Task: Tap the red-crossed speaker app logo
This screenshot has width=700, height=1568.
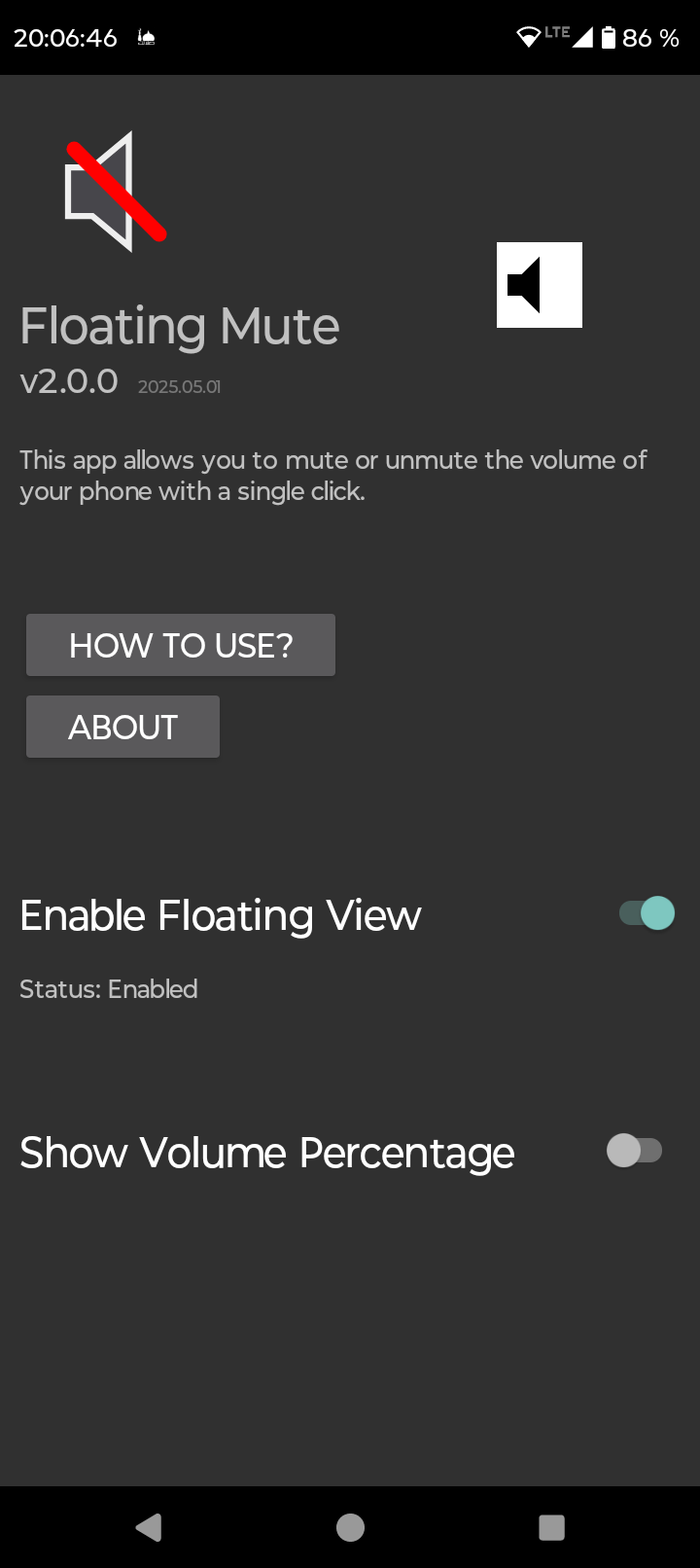Action: click(114, 192)
